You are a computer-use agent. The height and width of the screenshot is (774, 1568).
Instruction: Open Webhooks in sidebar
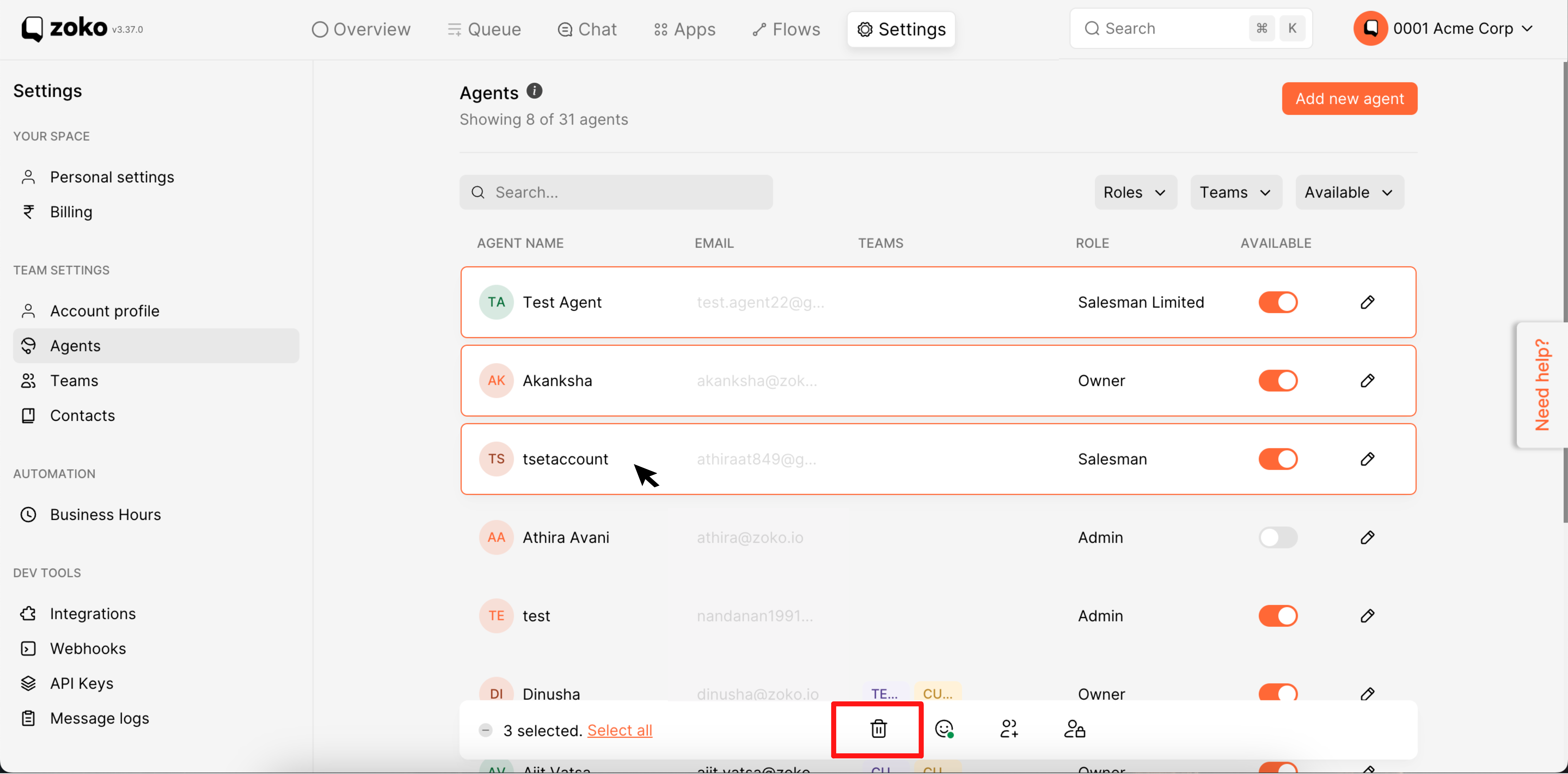[156, 649]
